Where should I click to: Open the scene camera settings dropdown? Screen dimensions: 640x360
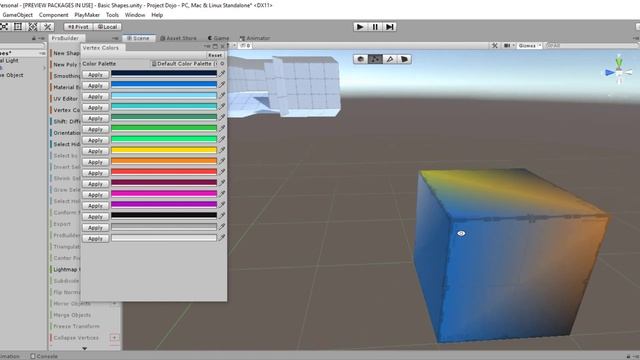click(509, 46)
